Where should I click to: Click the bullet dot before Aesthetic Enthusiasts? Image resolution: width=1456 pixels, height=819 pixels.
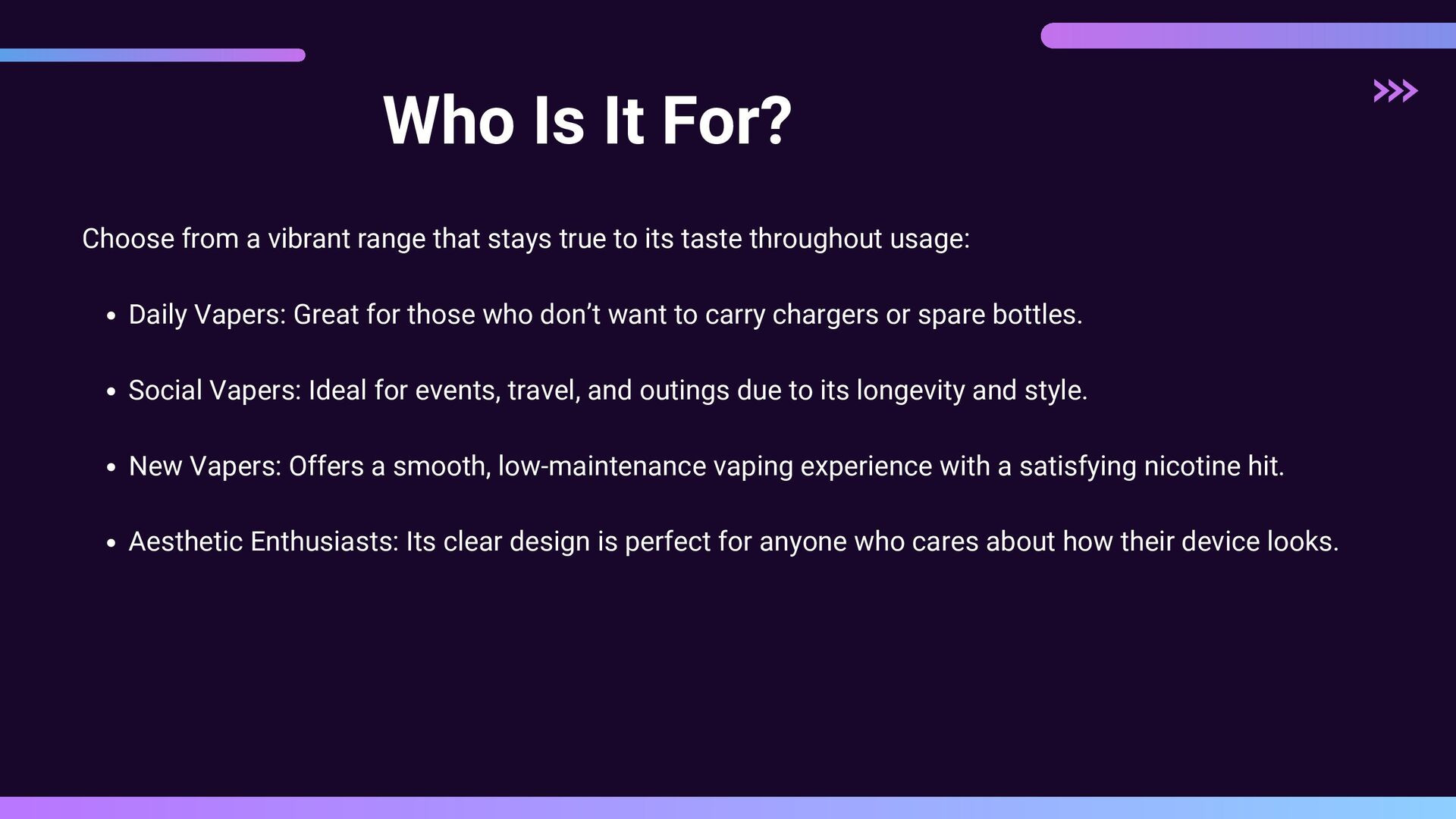111,543
